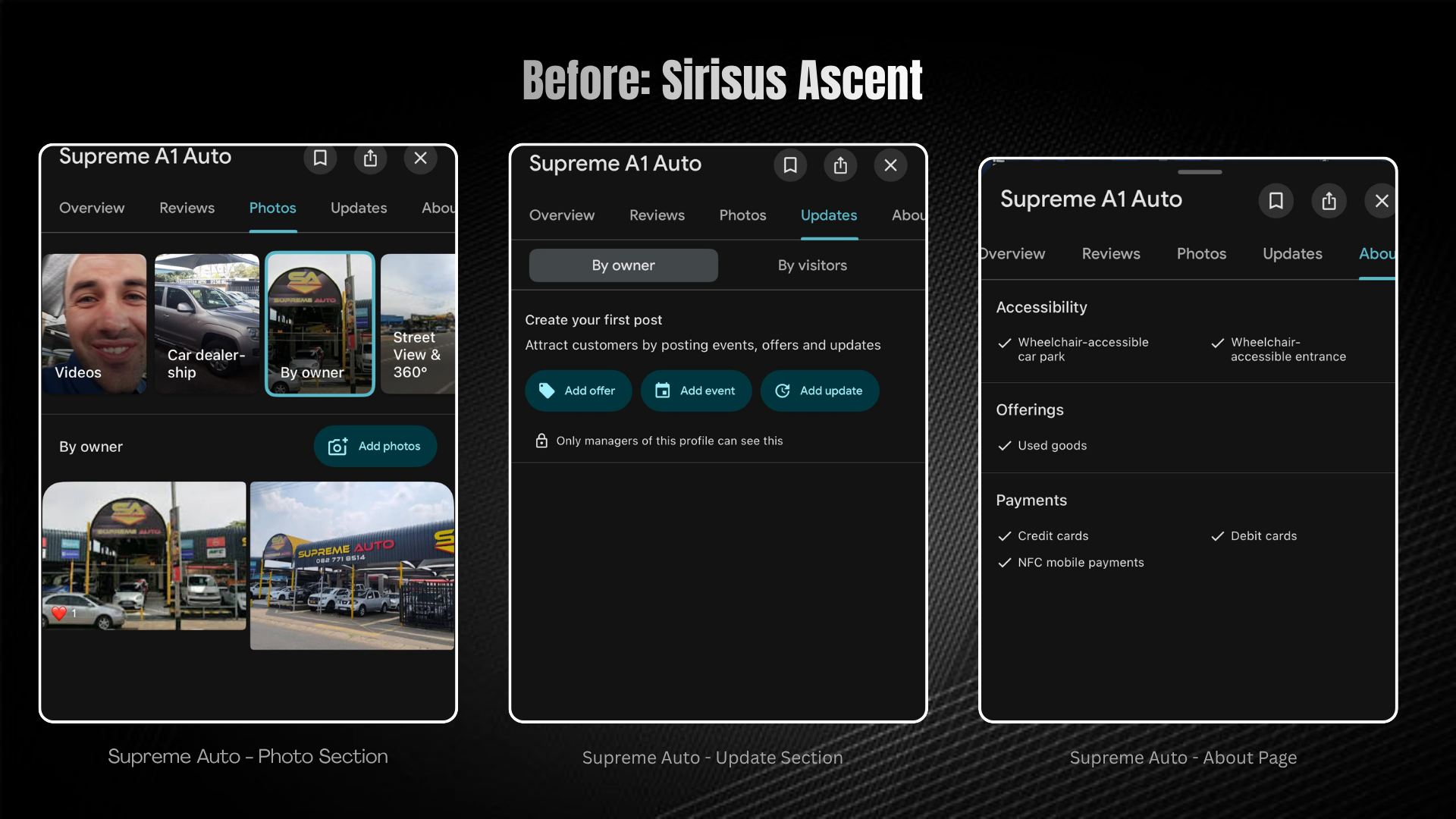Open the Updates tab in the About Page panel
Image resolution: width=1456 pixels, height=819 pixels.
pyautogui.click(x=1292, y=254)
